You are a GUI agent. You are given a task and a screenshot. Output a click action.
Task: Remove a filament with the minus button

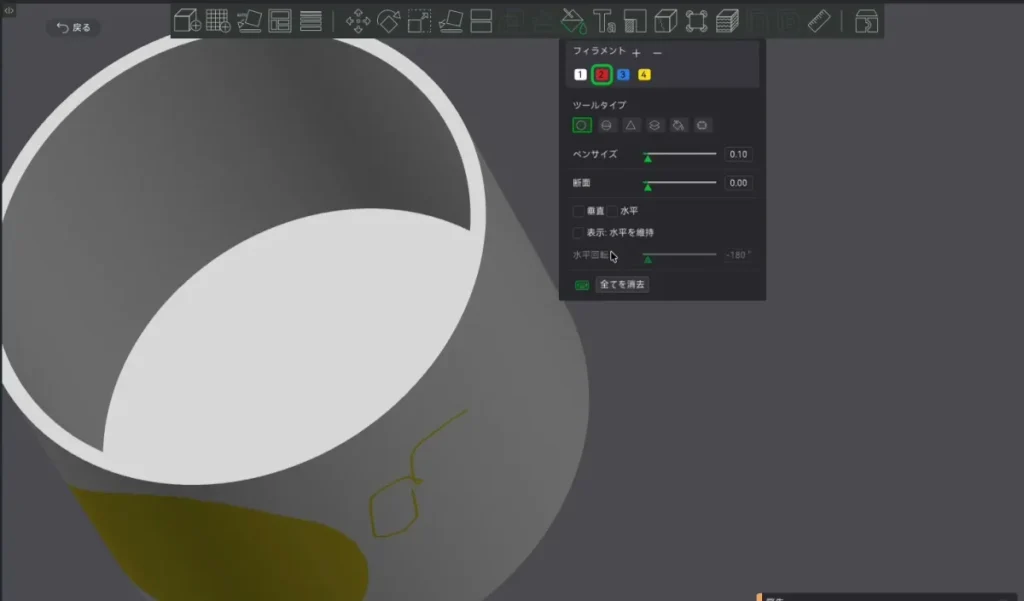[x=657, y=52]
